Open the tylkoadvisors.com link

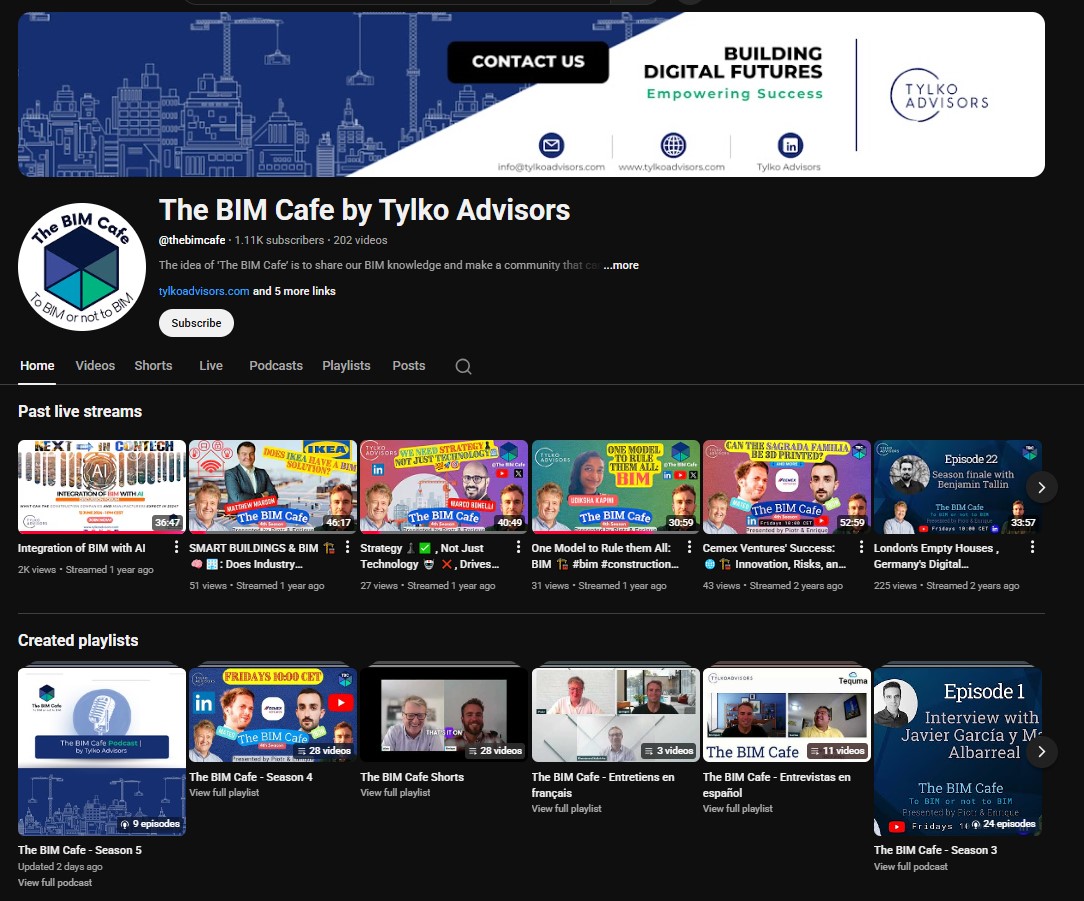204,291
